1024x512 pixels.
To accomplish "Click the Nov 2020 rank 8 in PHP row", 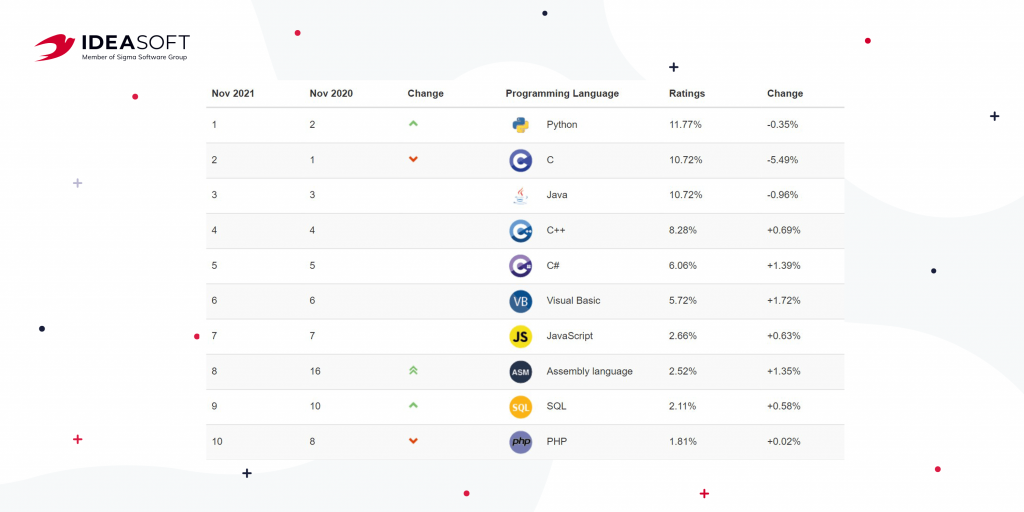I will click(312, 442).
